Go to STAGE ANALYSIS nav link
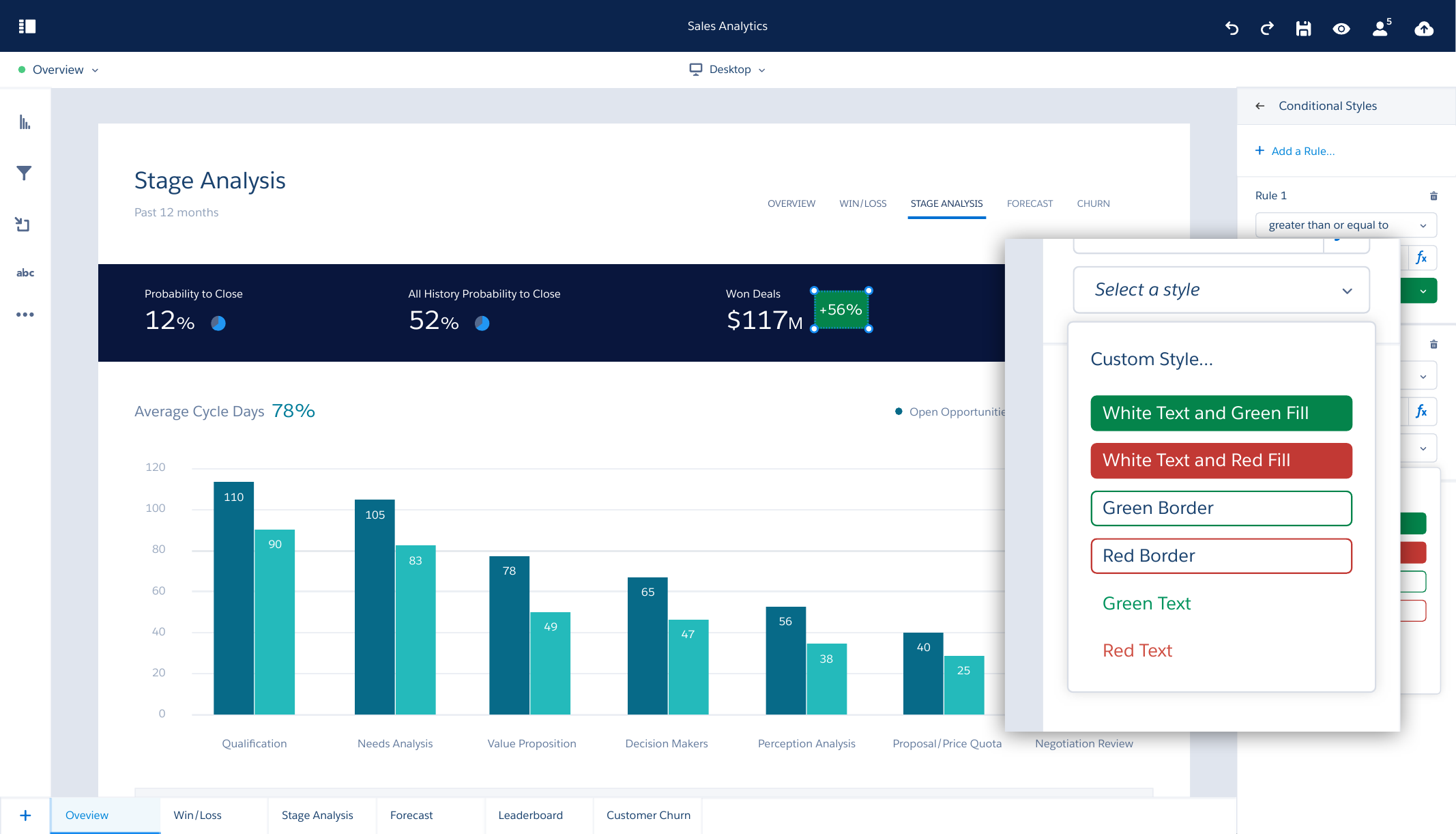The height and width of the screenshot is (834, 1456). (x=946, y=203)
